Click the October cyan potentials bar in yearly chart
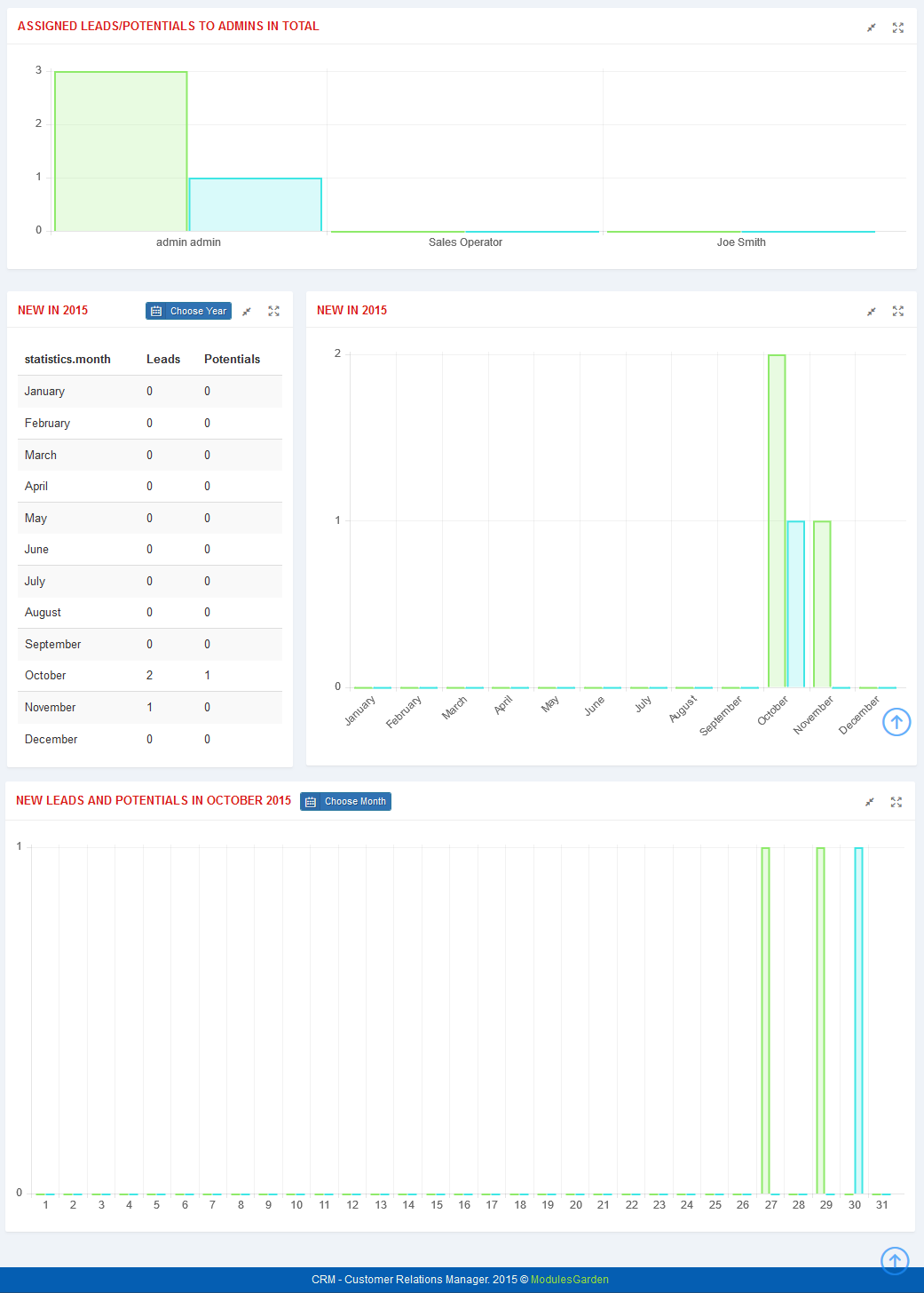 point(796,604)
